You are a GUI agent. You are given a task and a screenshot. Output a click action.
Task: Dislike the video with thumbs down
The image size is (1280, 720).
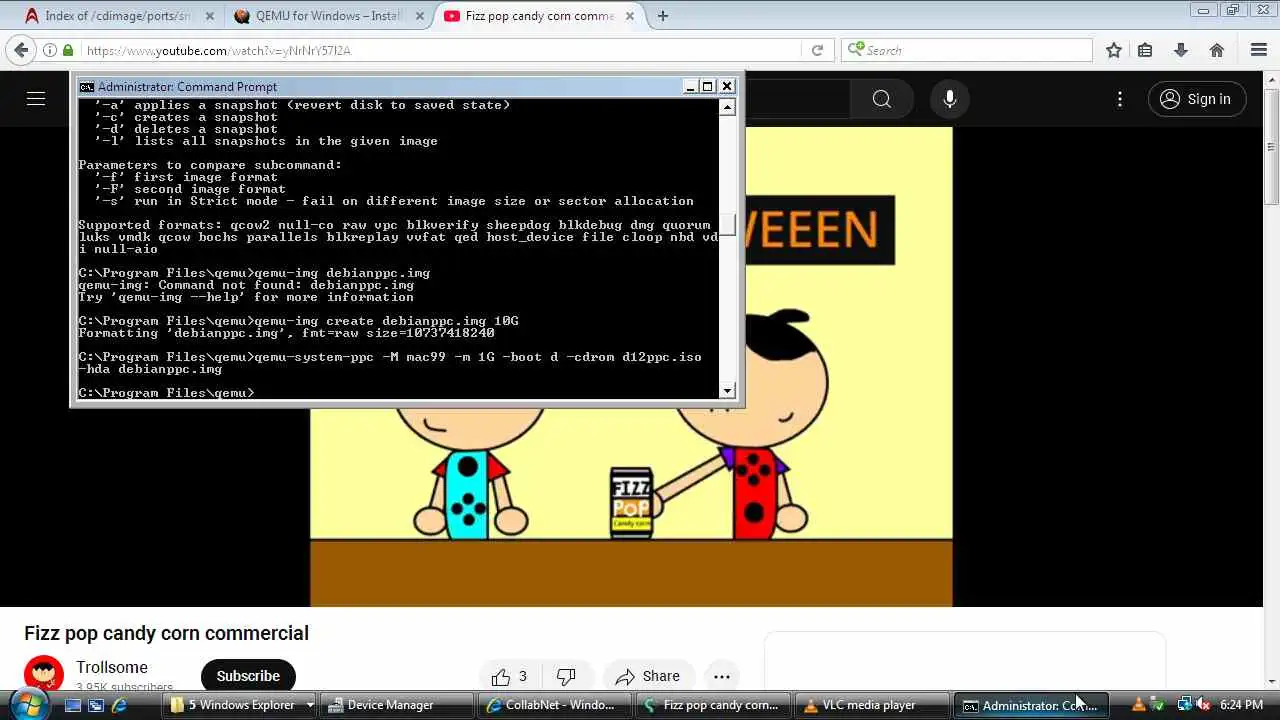(x=566, y=677)
